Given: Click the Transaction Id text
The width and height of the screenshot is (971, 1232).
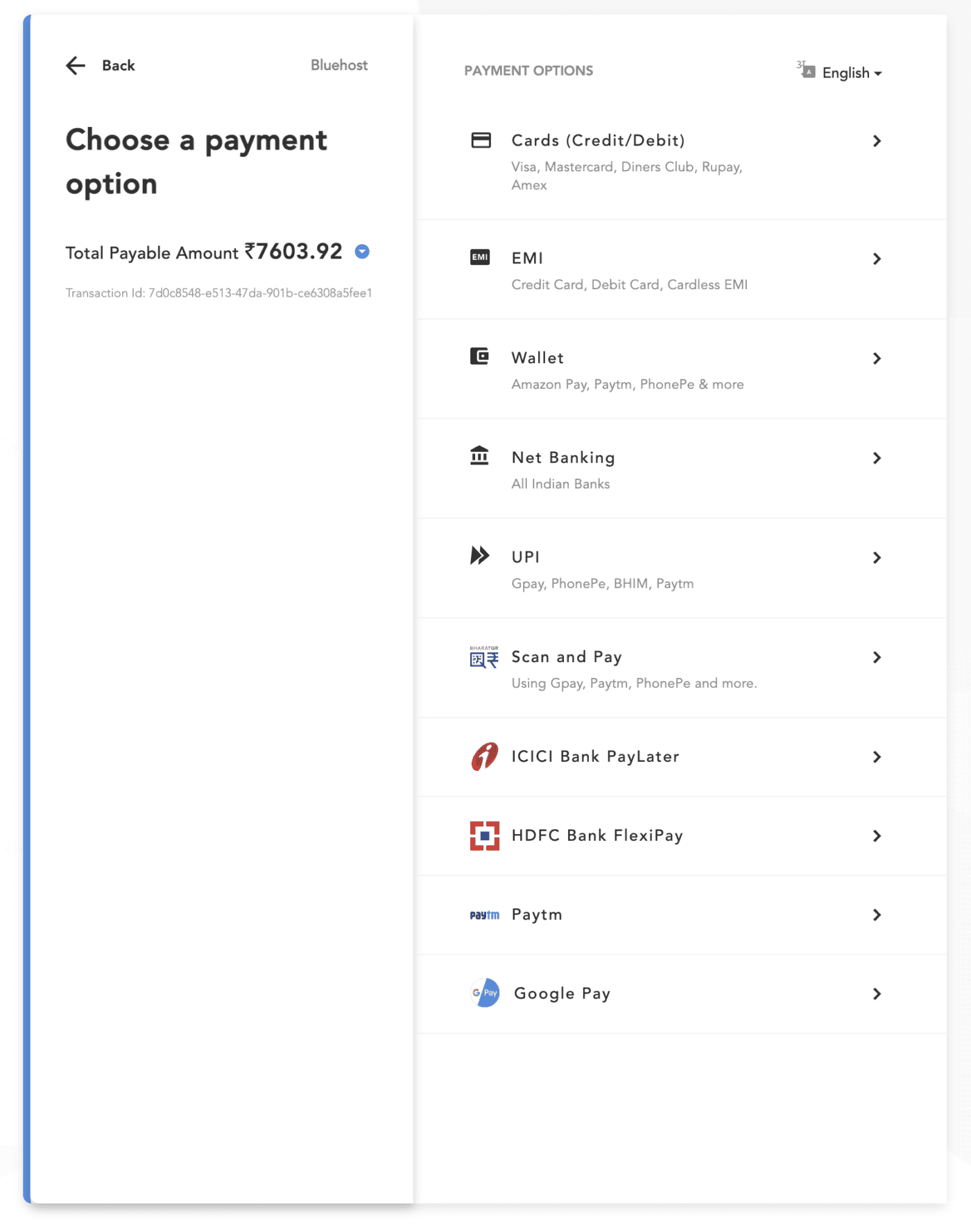Looking at the screenshot, I should 218,293.
